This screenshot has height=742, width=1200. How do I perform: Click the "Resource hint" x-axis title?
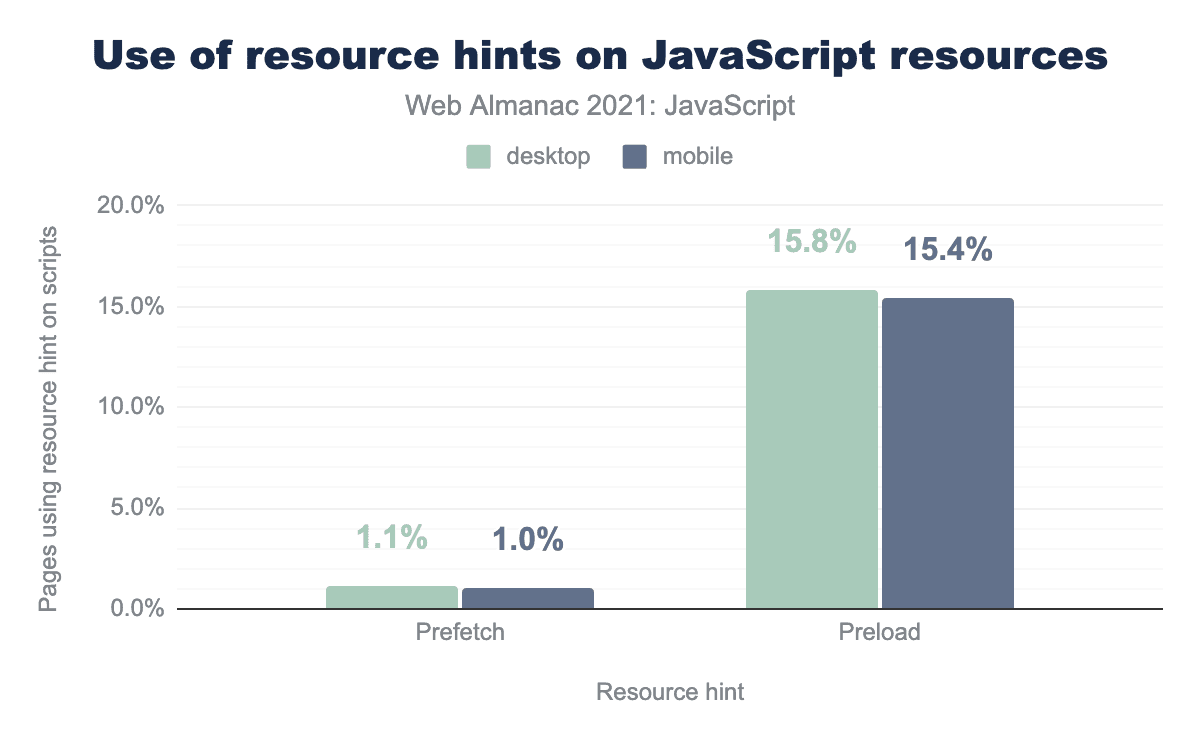pos(670,692)
